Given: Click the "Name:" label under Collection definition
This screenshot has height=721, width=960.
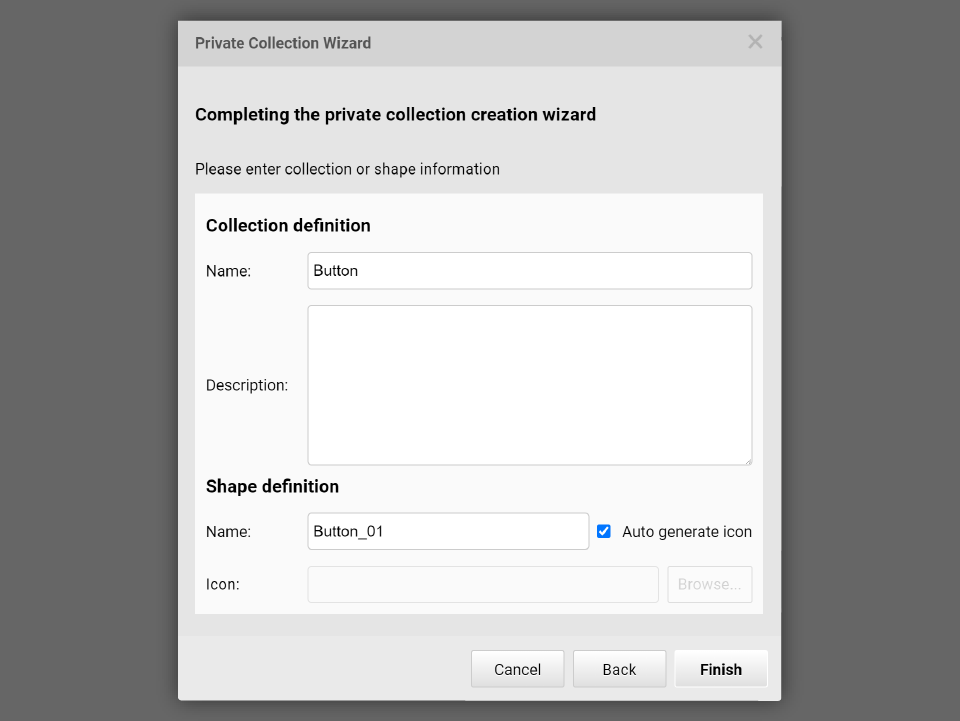Looking at the screenshot, I should pyautogui.click(x=228, y=271).
